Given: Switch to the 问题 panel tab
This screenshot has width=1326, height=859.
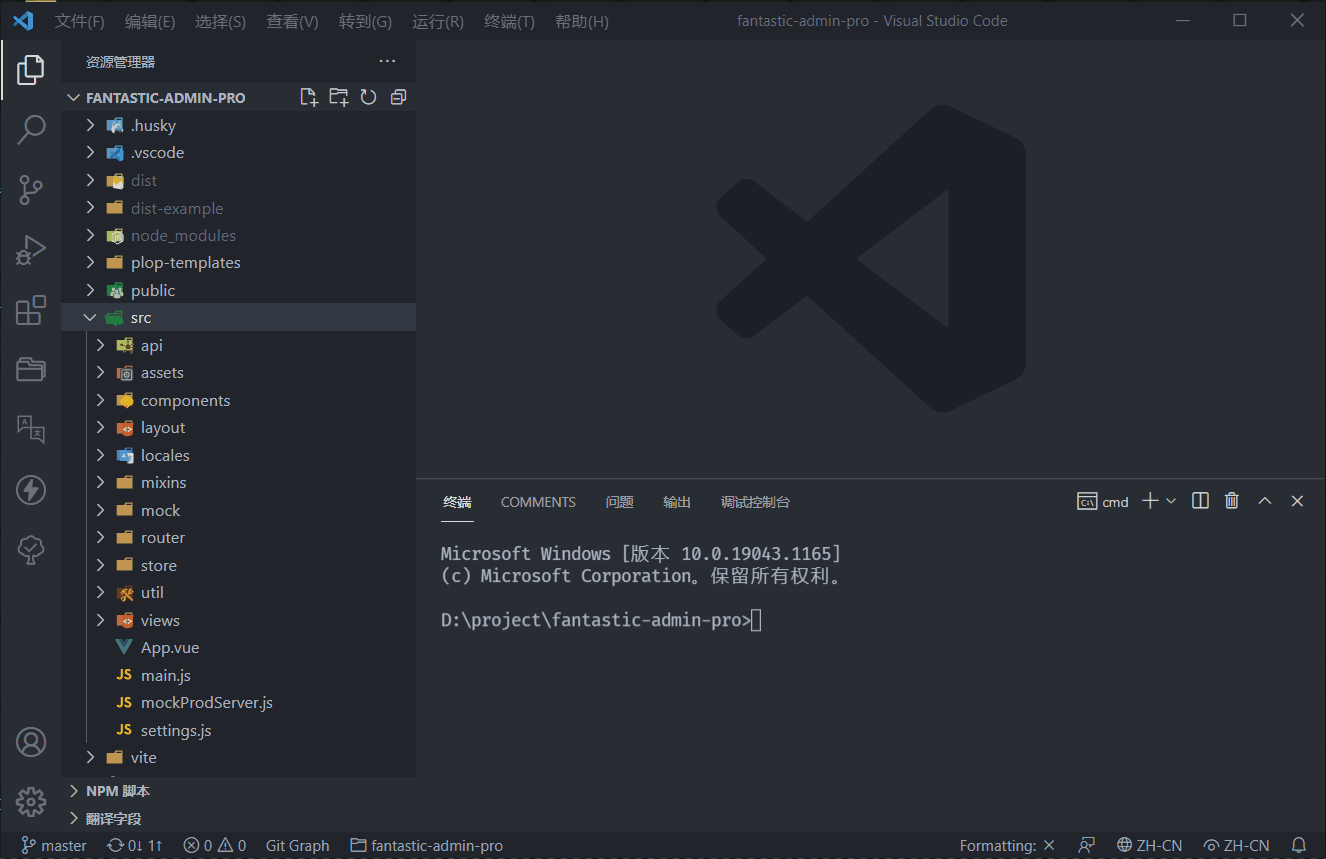Looking at the screenshot, I should [619, 502].
